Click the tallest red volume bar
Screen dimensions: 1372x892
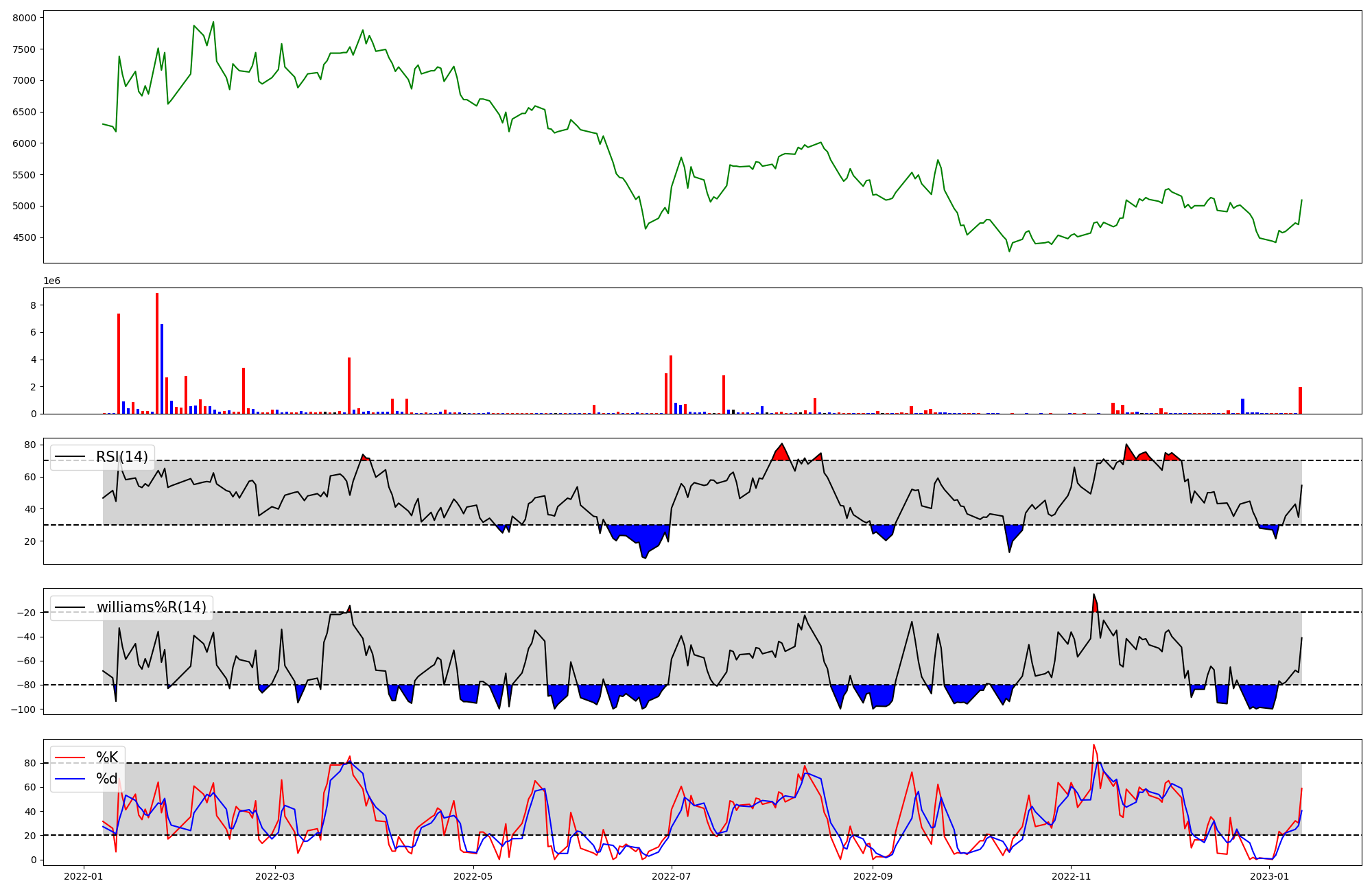157,353
